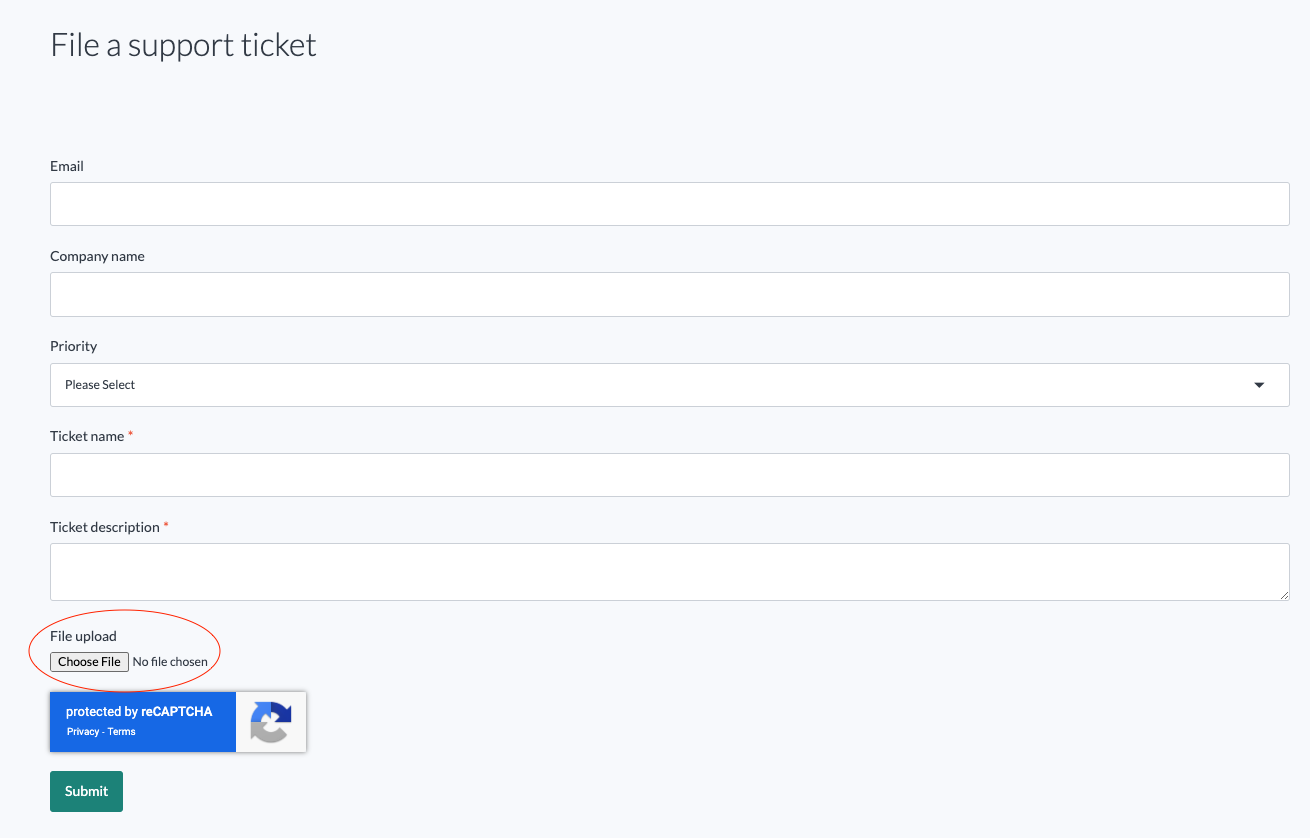Image resolution: width=1310 pixels, height=838 pixels.
Task: Click inside the Ticket description textarea
Action: coord(670,571)
